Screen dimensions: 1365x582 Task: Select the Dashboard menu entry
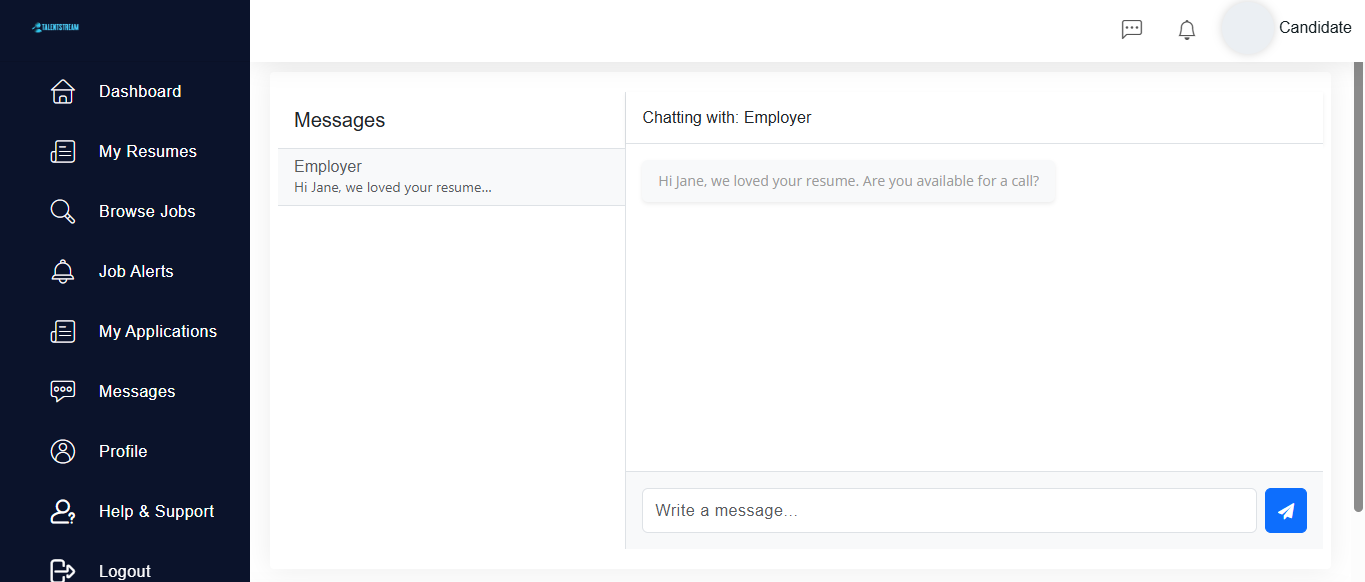click(140, 91)
